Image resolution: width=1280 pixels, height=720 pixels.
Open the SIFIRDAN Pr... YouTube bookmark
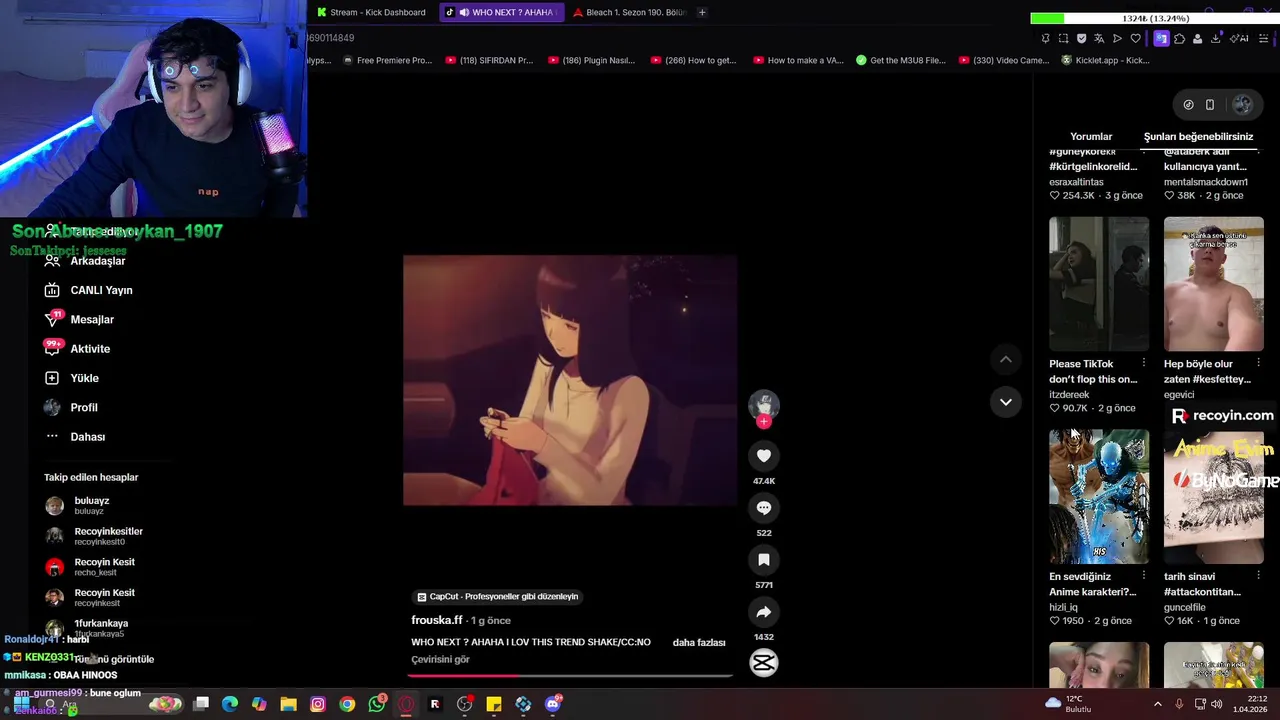[489, 60]
